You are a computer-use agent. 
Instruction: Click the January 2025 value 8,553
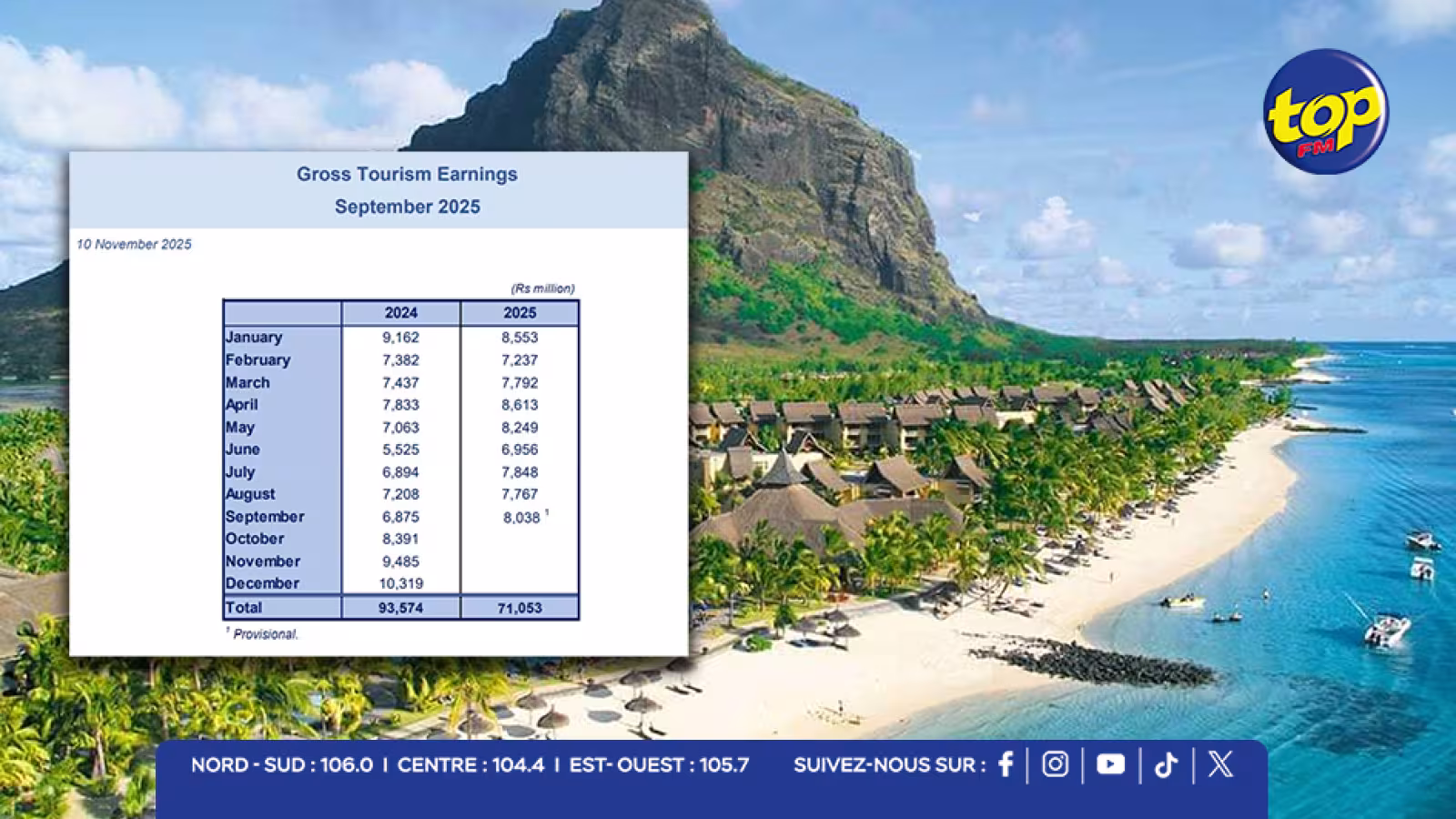coord(520,337)
